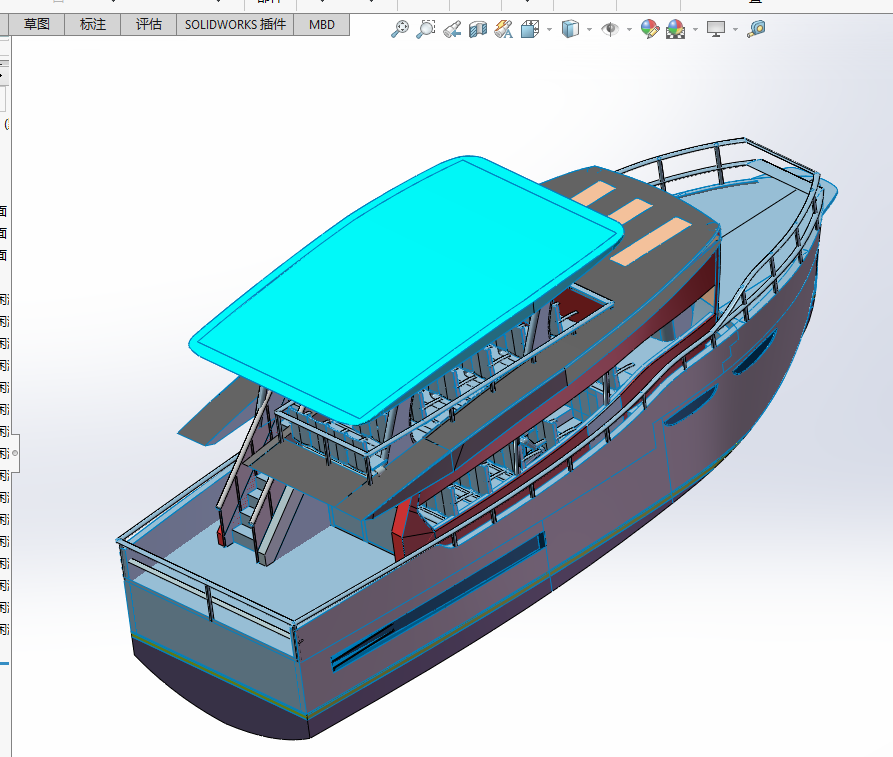Click the View Orientation cube icon
Viewport: 893px width, 757px height.
[x=530, y=29]
